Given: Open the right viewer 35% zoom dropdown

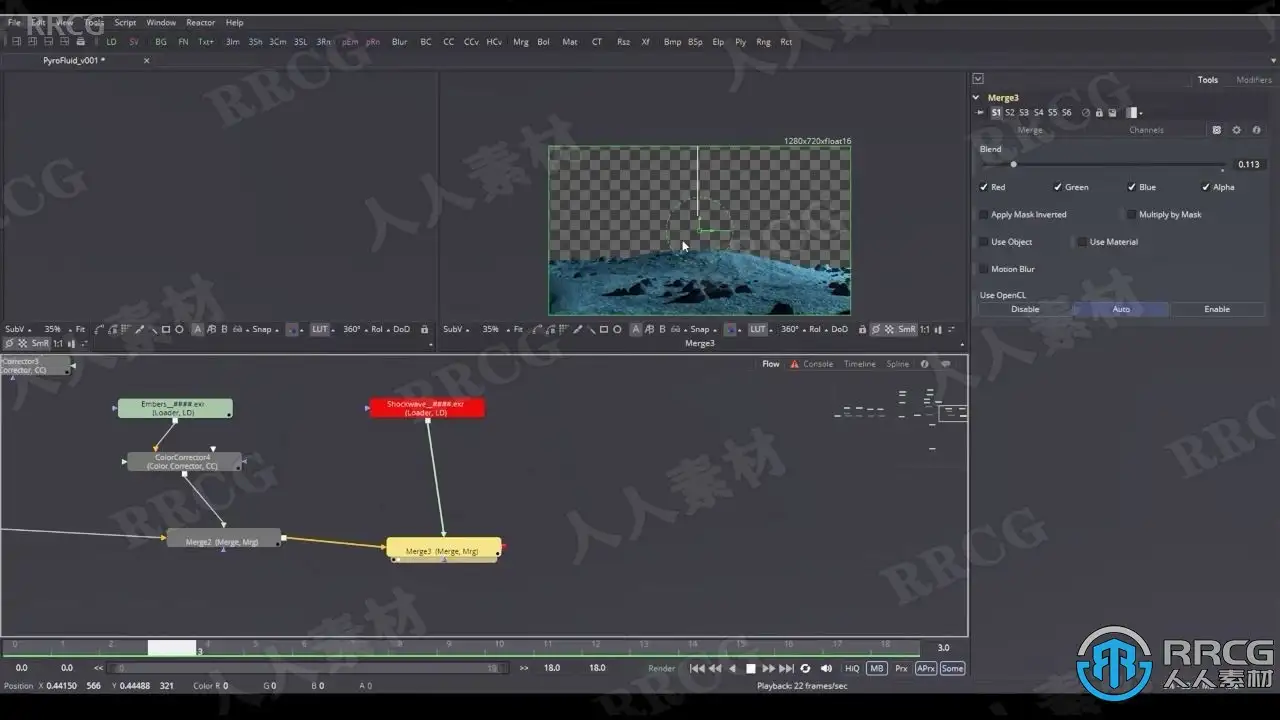Looking at the screenshot, I should pos(493,329).
